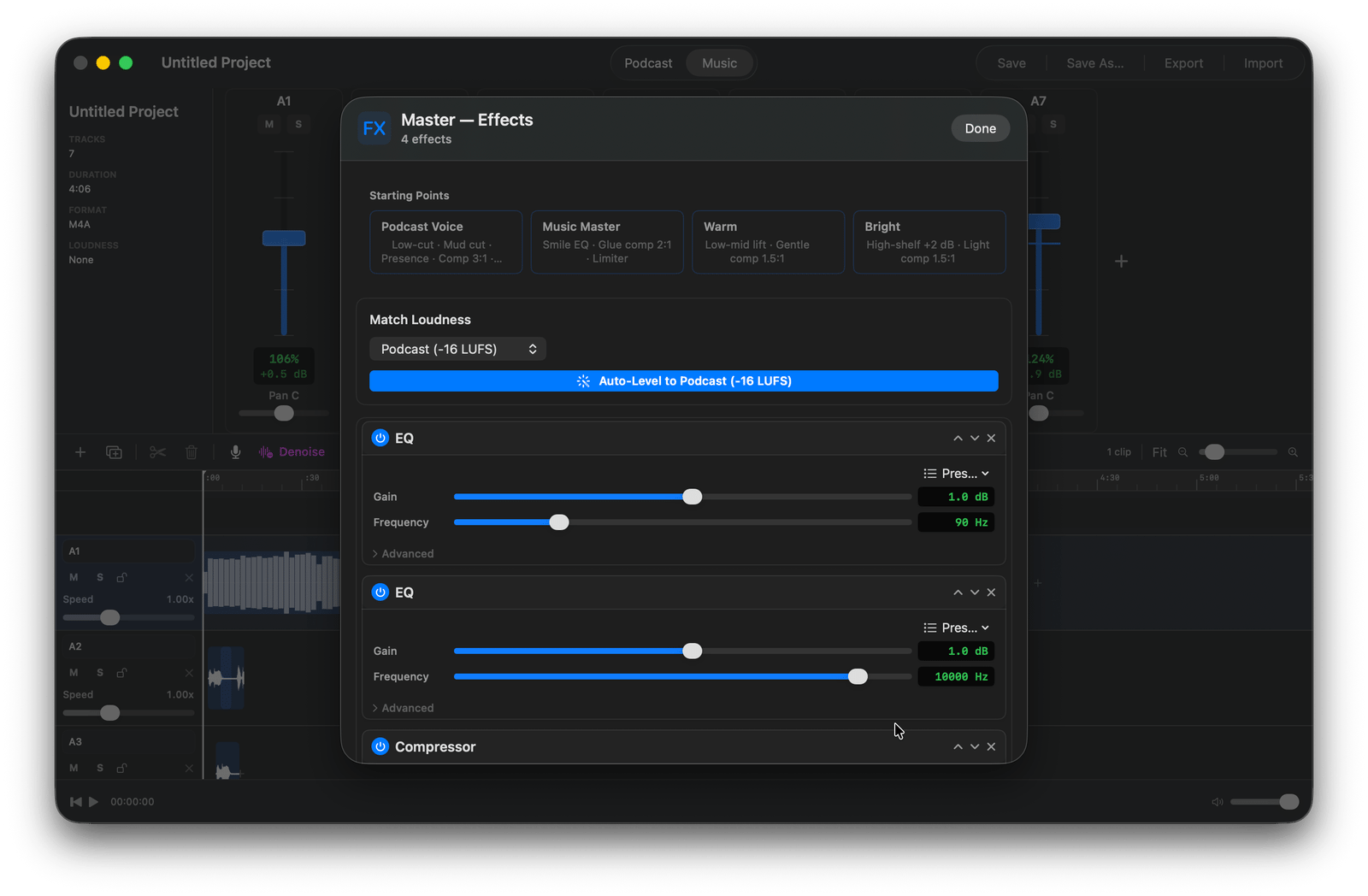Mute track A1 in the timeline

click(x=74, y=578)
